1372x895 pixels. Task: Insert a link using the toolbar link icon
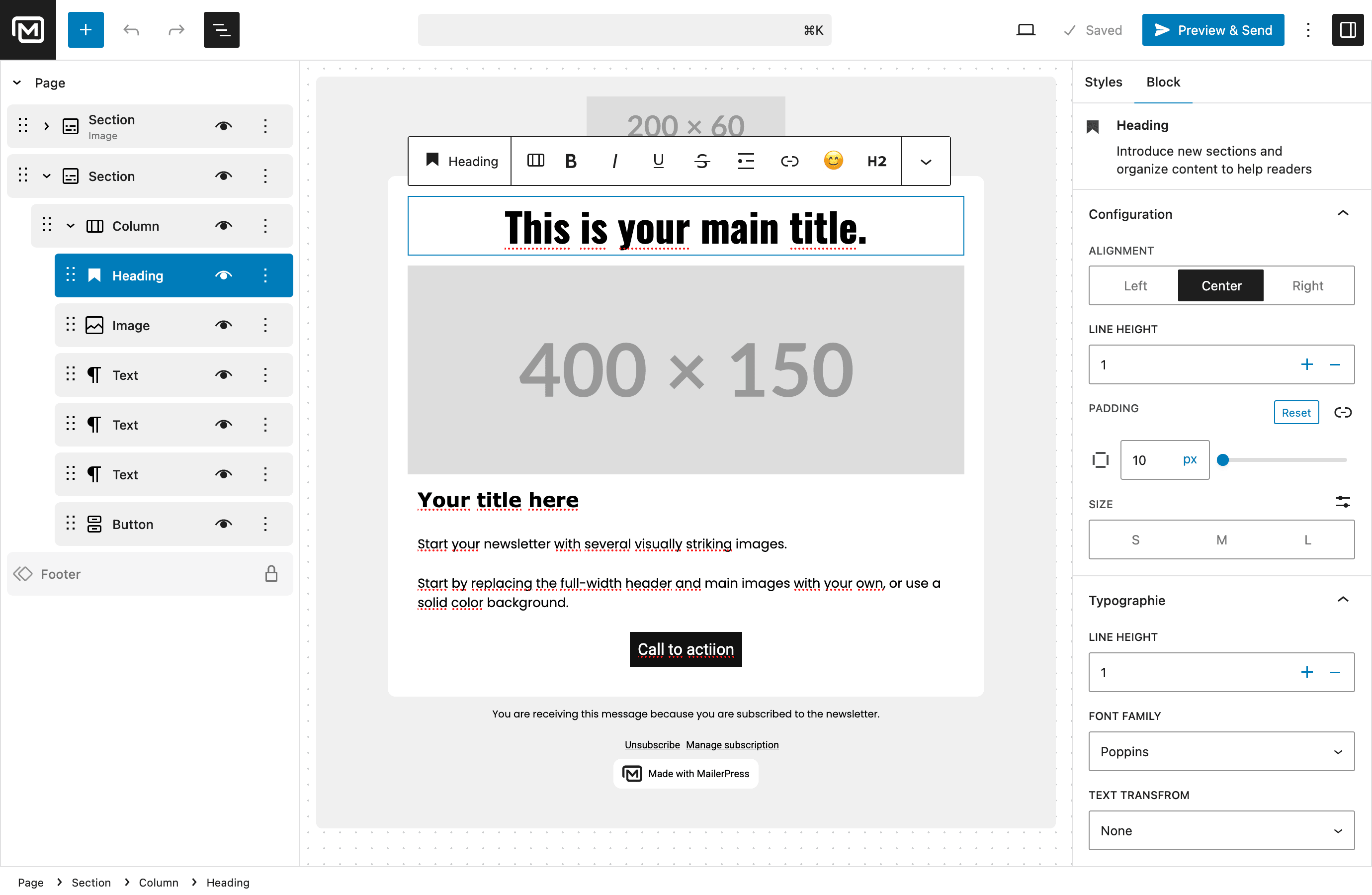(x=789, y=161)
